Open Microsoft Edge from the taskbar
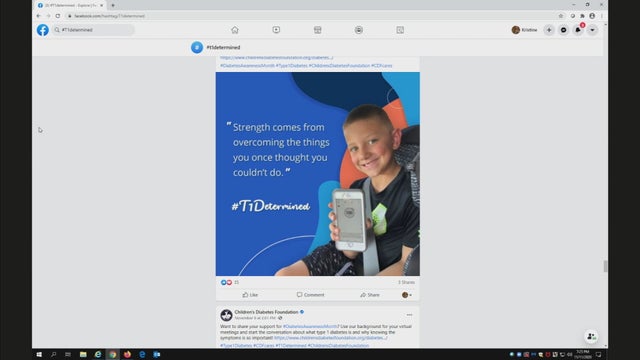640x360 pixels. [x=142, y=354]
